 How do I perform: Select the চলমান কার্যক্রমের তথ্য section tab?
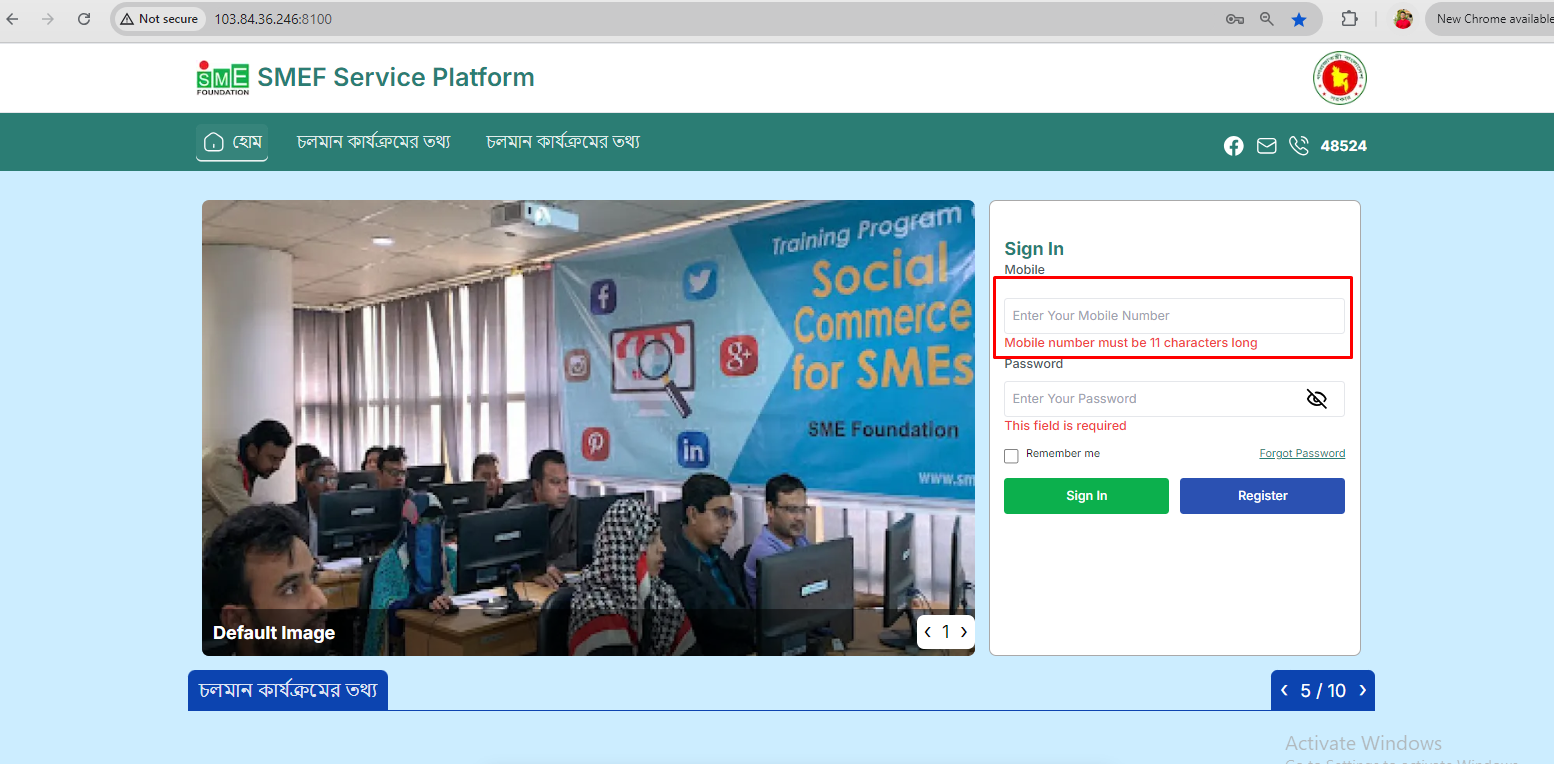(288, 691)
